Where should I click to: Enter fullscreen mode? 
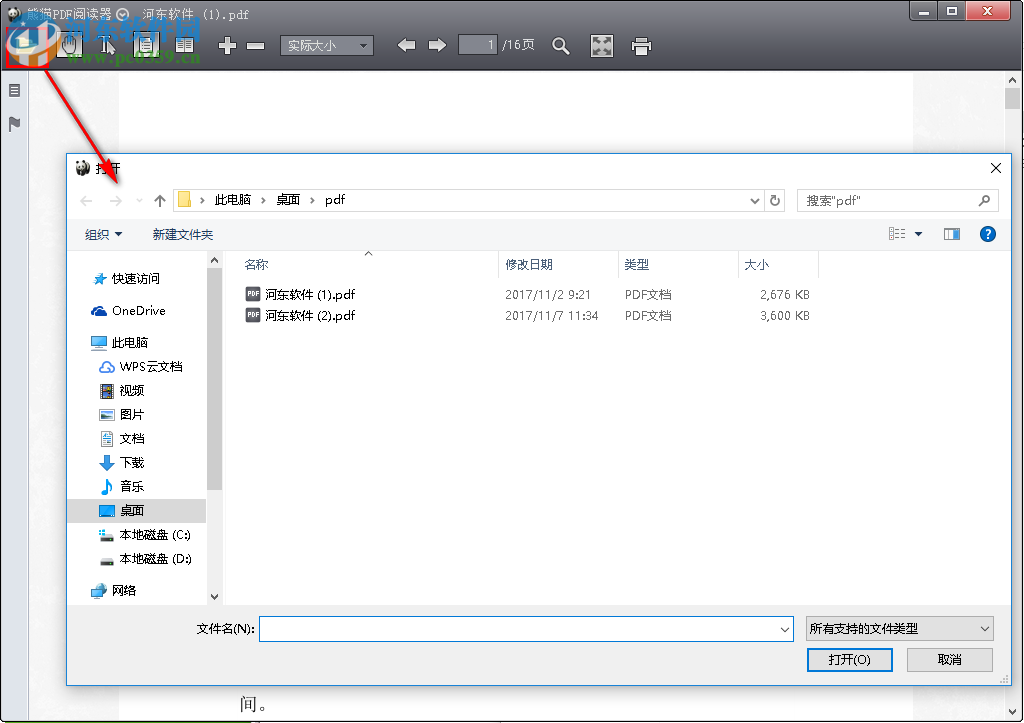[x=601, y=46]
